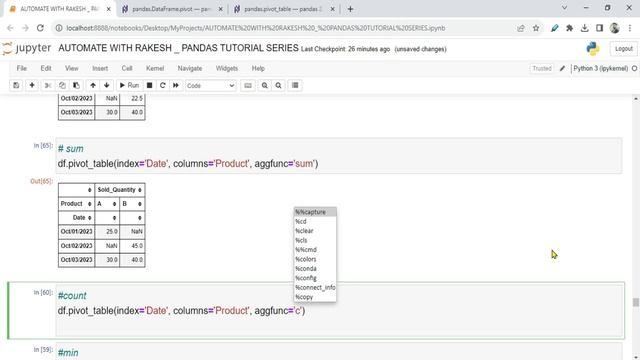Click the #count code cell editor

[340, 311]
